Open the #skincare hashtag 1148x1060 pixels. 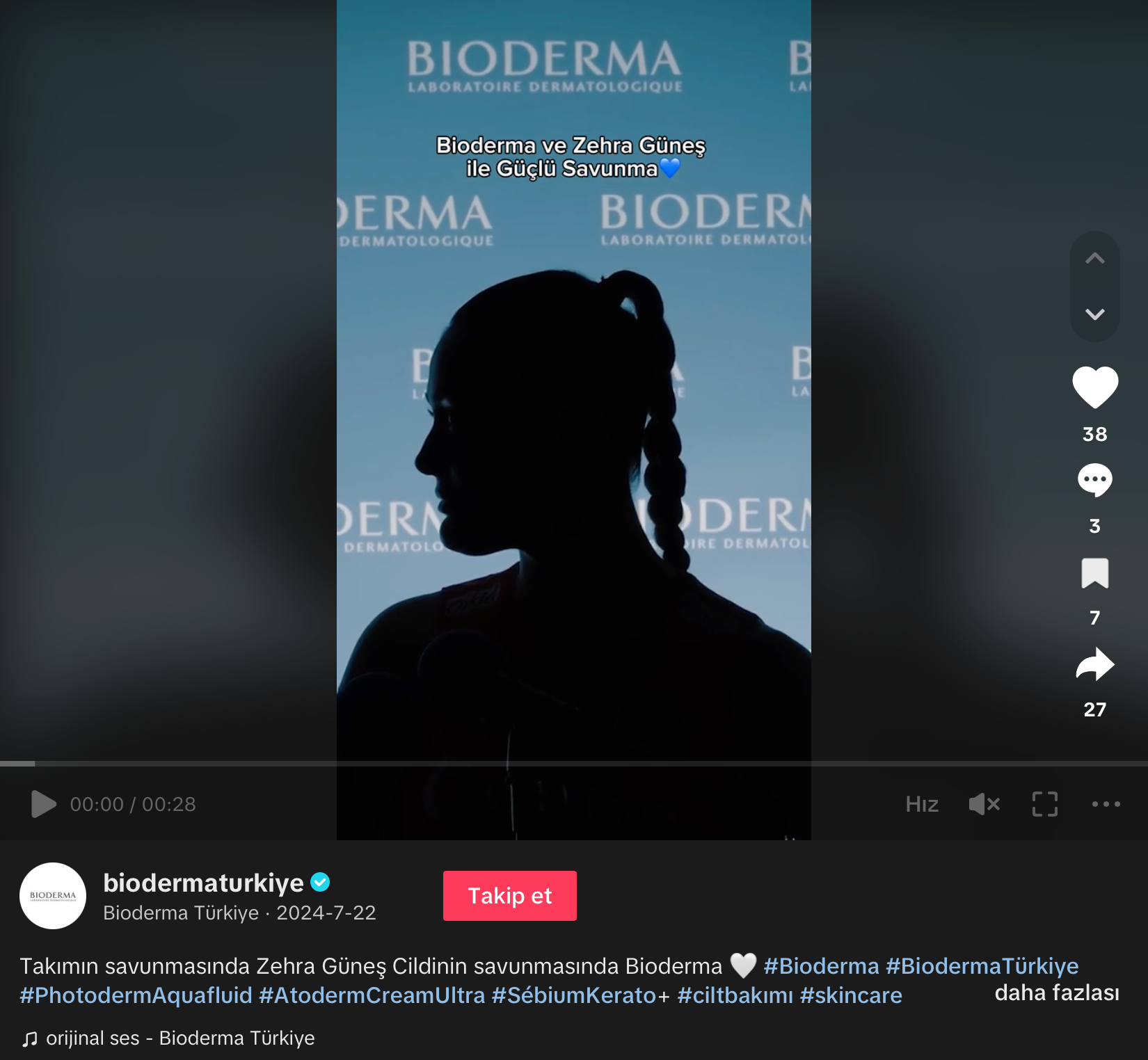pyautogui.click(x=851, y=995)
